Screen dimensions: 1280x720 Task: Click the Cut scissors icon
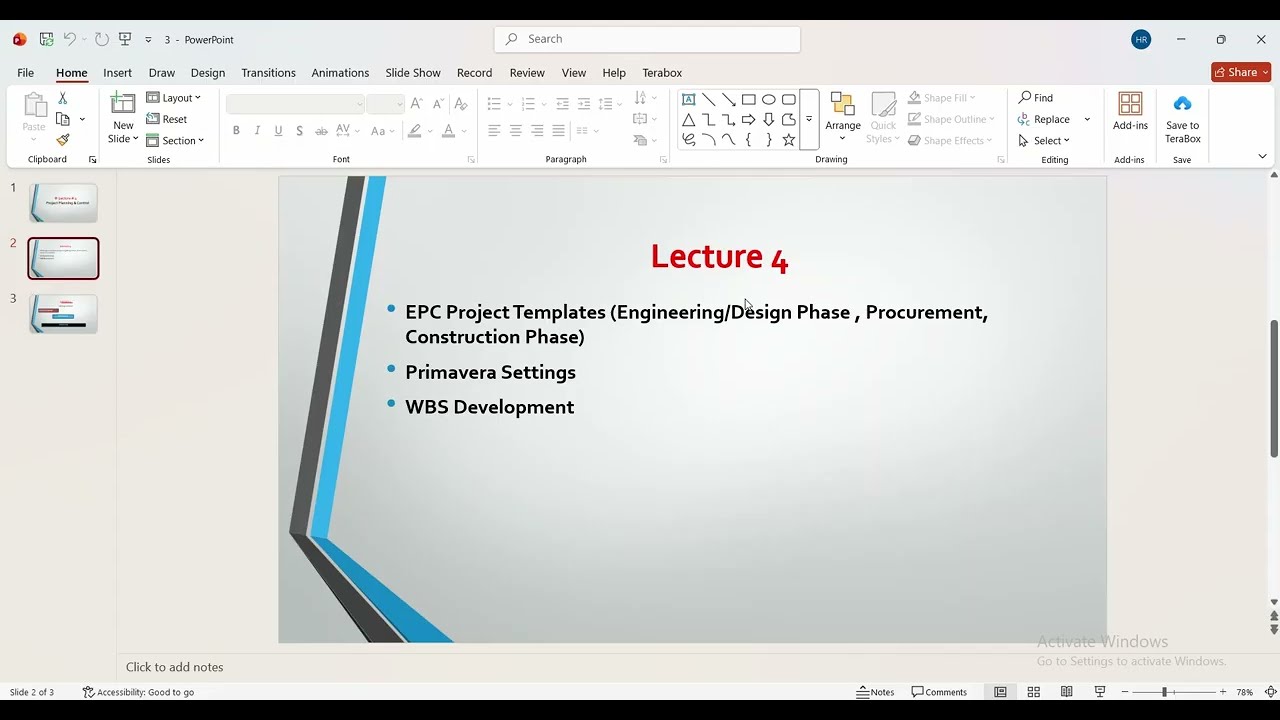tap(62, 98)
